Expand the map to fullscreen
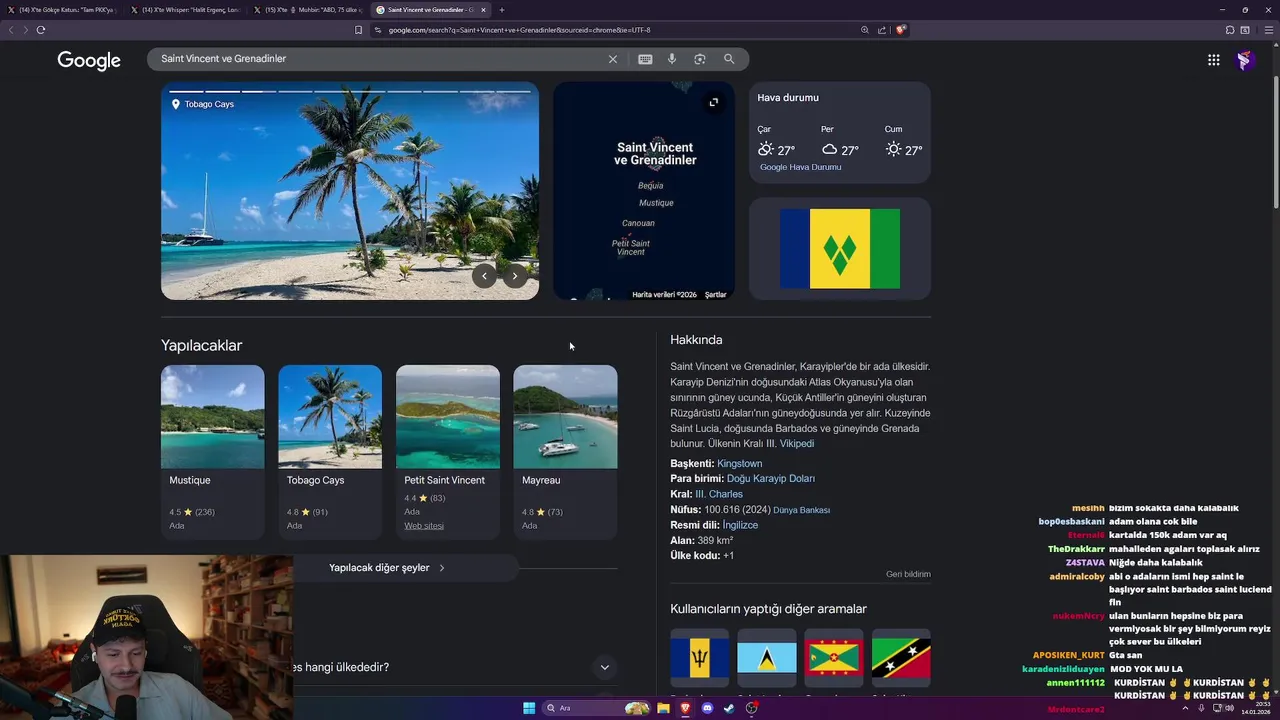 coord(714,102)
